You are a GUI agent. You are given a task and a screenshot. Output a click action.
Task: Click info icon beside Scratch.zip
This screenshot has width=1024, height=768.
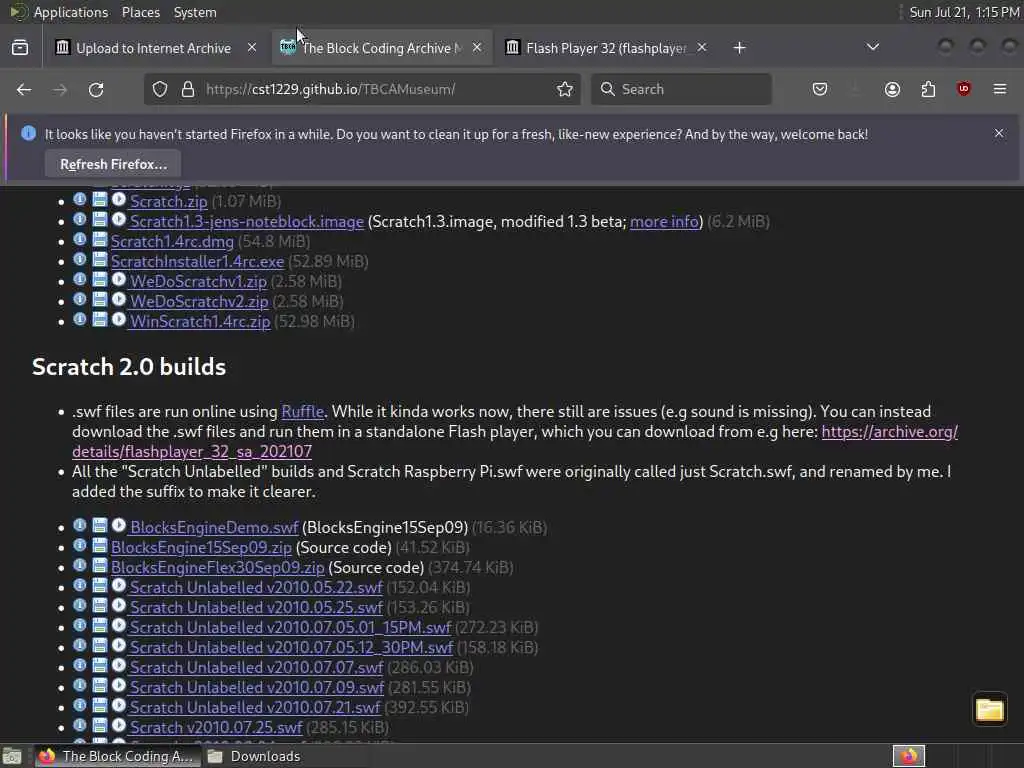[x=80, y=199]
